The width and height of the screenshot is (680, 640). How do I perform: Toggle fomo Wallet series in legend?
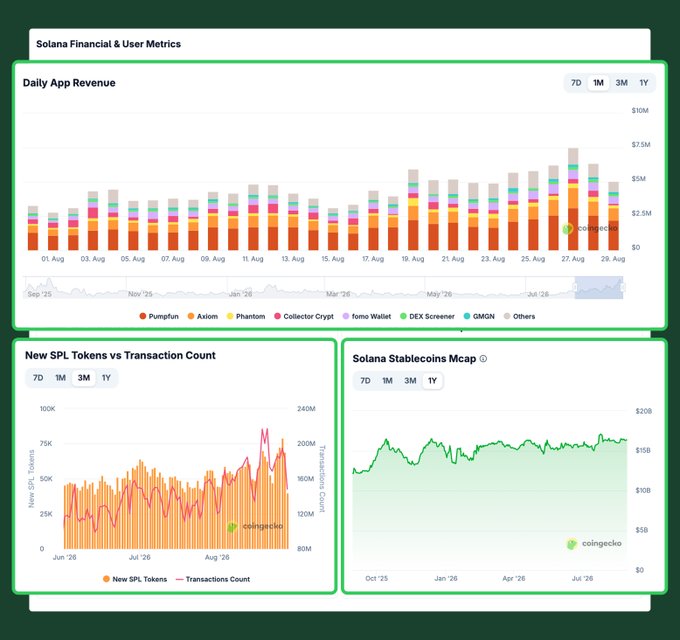(367, 316)
